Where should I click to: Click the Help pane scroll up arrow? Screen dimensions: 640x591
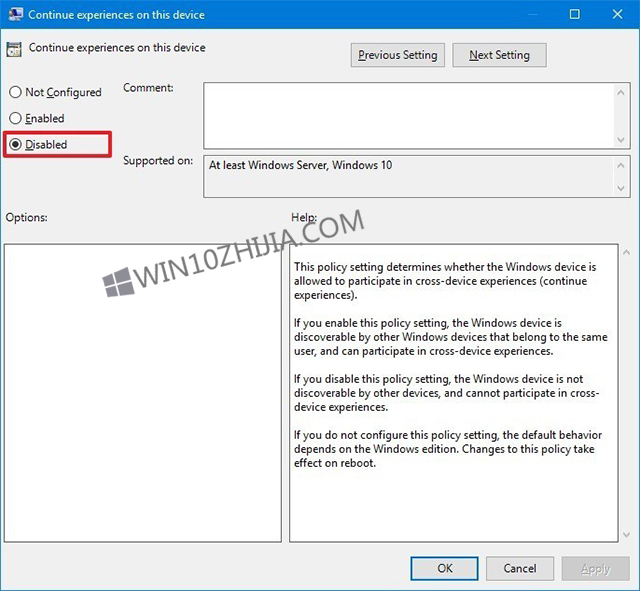(626, 253)
